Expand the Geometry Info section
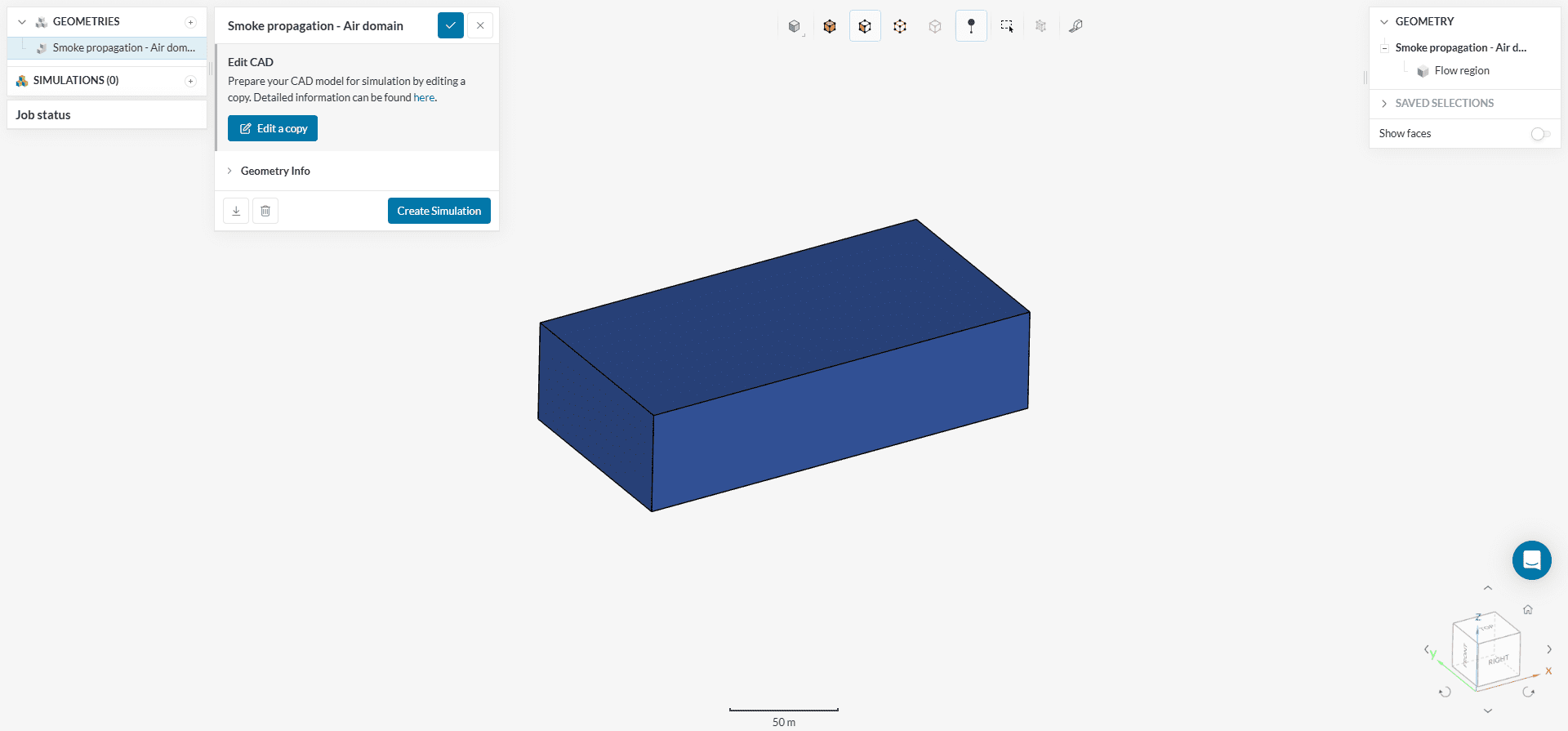1568x731 pixels. click(x=275, y=171)
